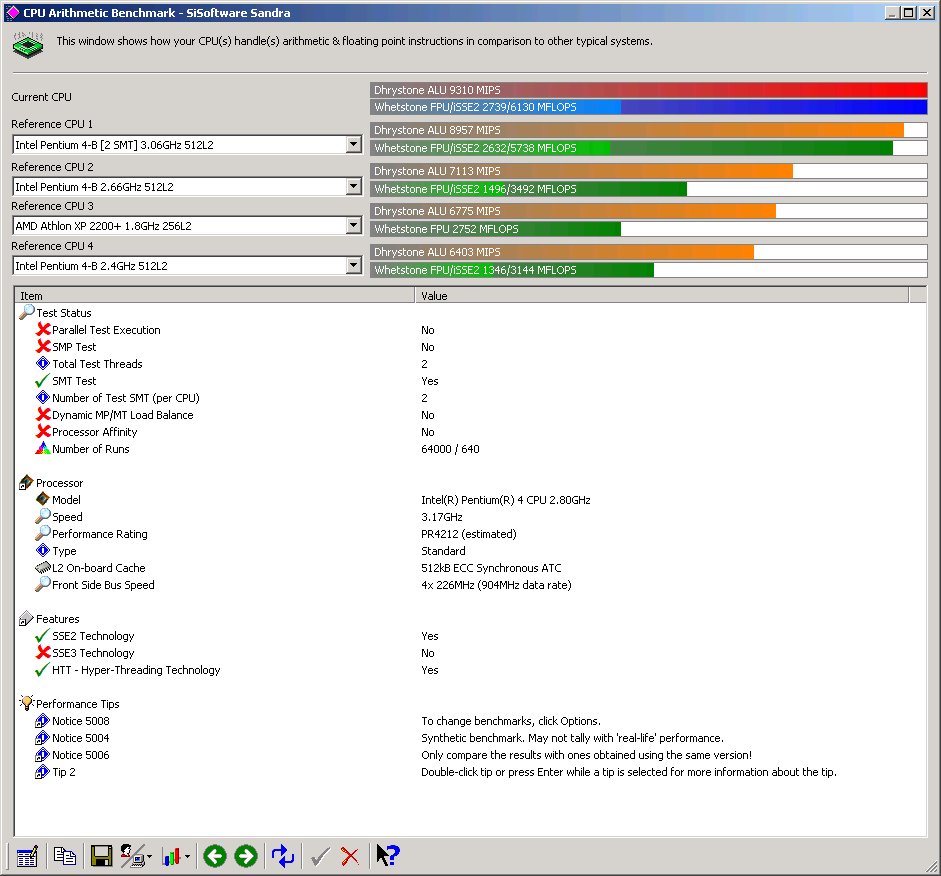Click the PR4212 (estimated) value
Screen dimensions: 941x876
coord(469,534)
